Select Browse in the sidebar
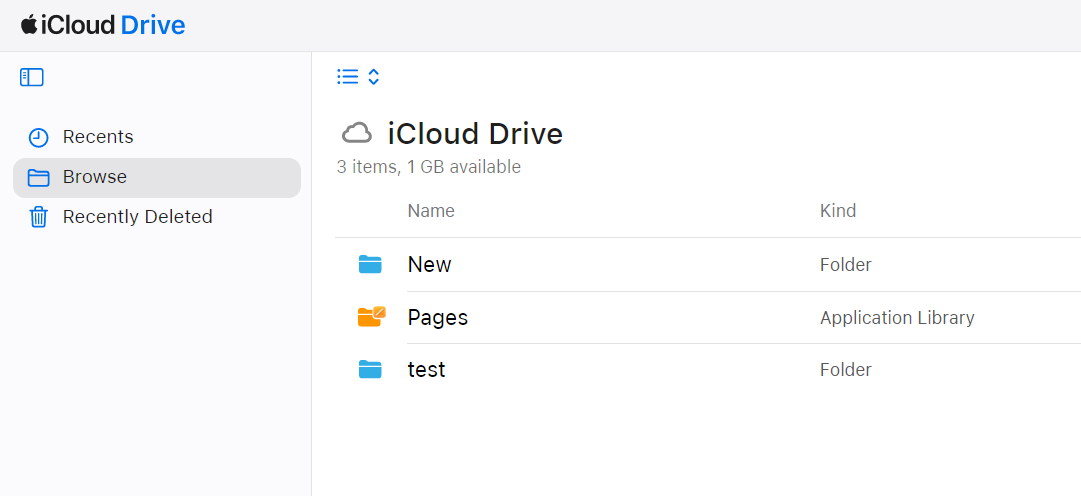Image resolution: width=1081 pixels, height=496 pixels. [x=95, y=177]
